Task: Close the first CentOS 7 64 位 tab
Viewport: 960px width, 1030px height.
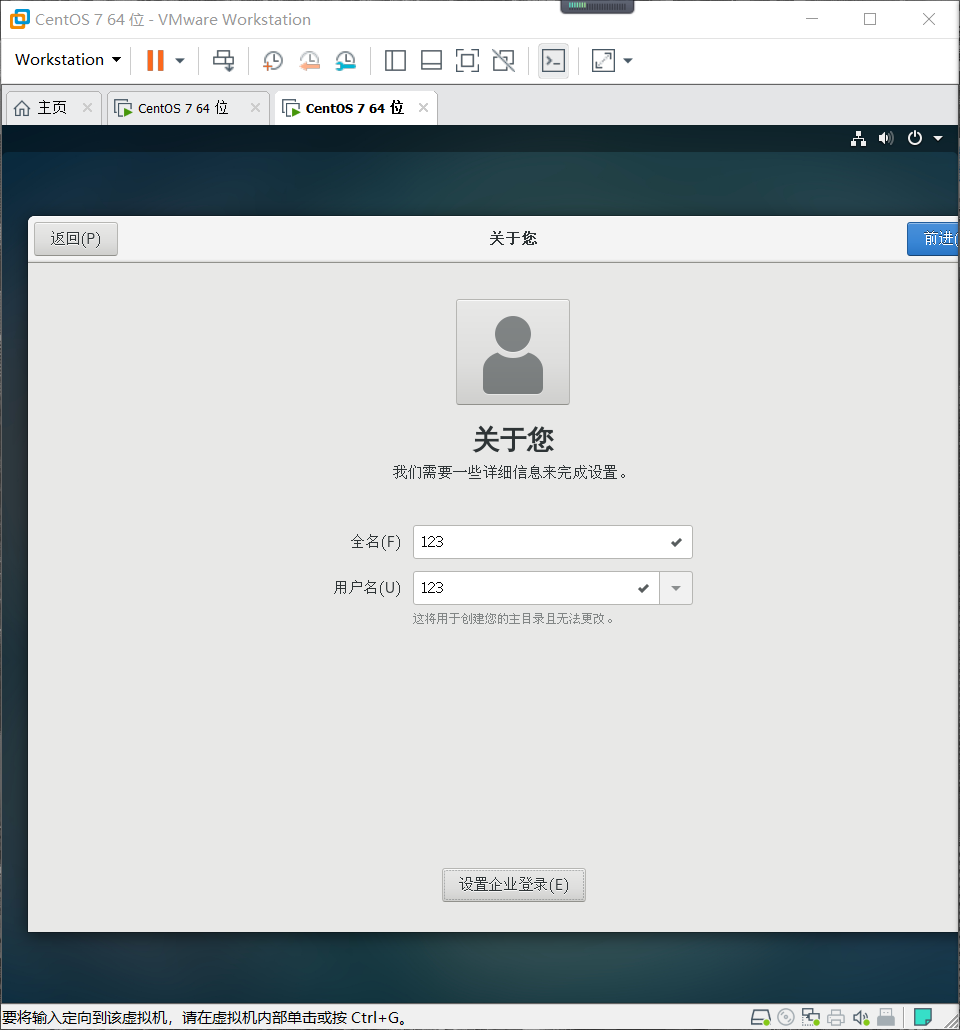Action: point(256,108)
